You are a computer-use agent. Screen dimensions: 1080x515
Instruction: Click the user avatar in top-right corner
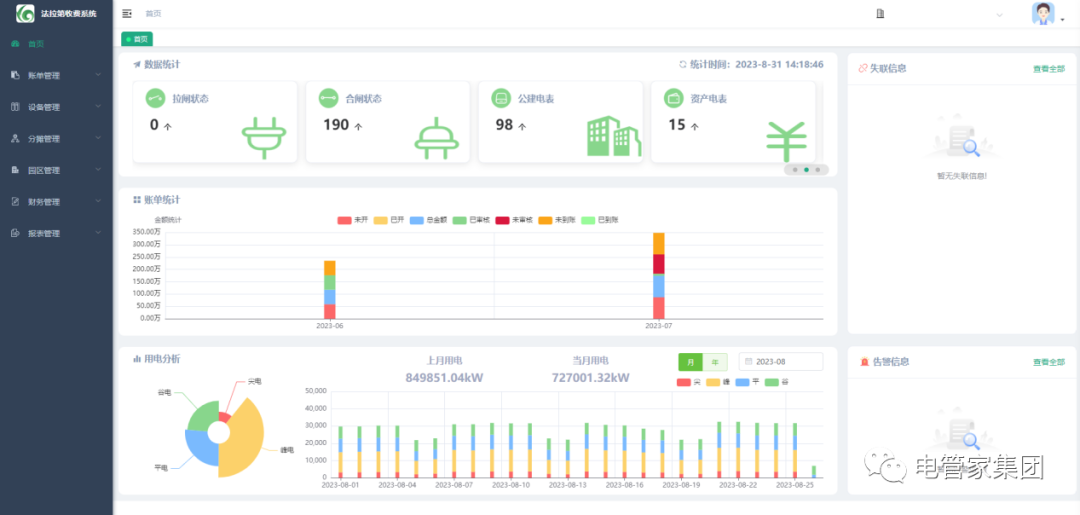(x=1043, y=14)
